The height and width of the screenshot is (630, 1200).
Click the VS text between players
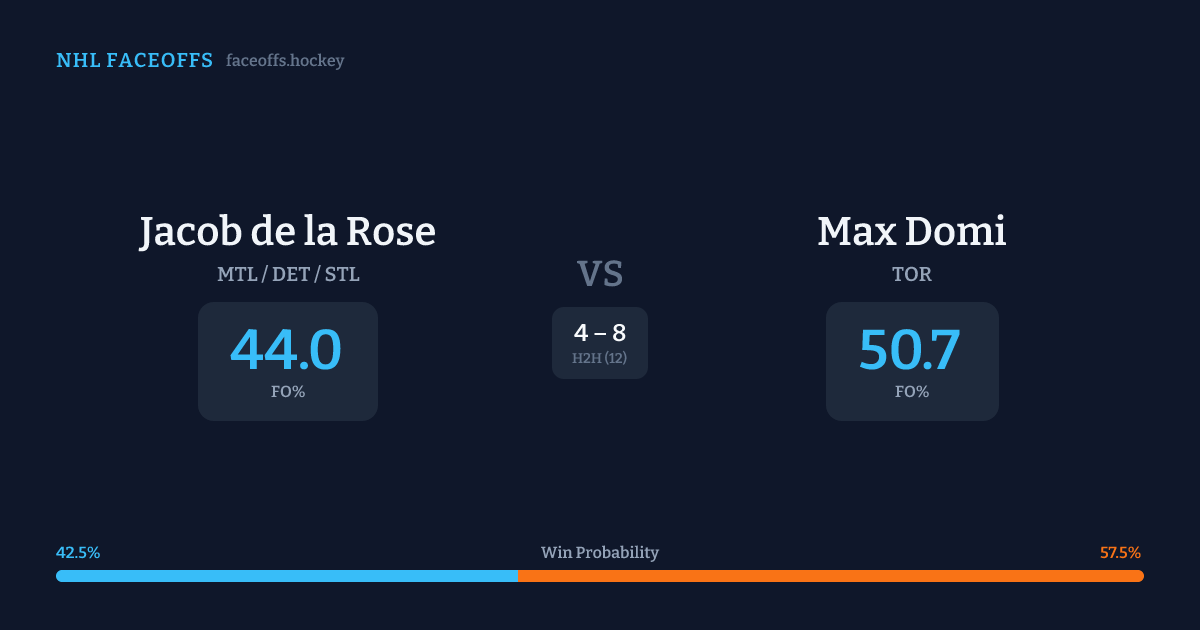(x=600, y=273)
